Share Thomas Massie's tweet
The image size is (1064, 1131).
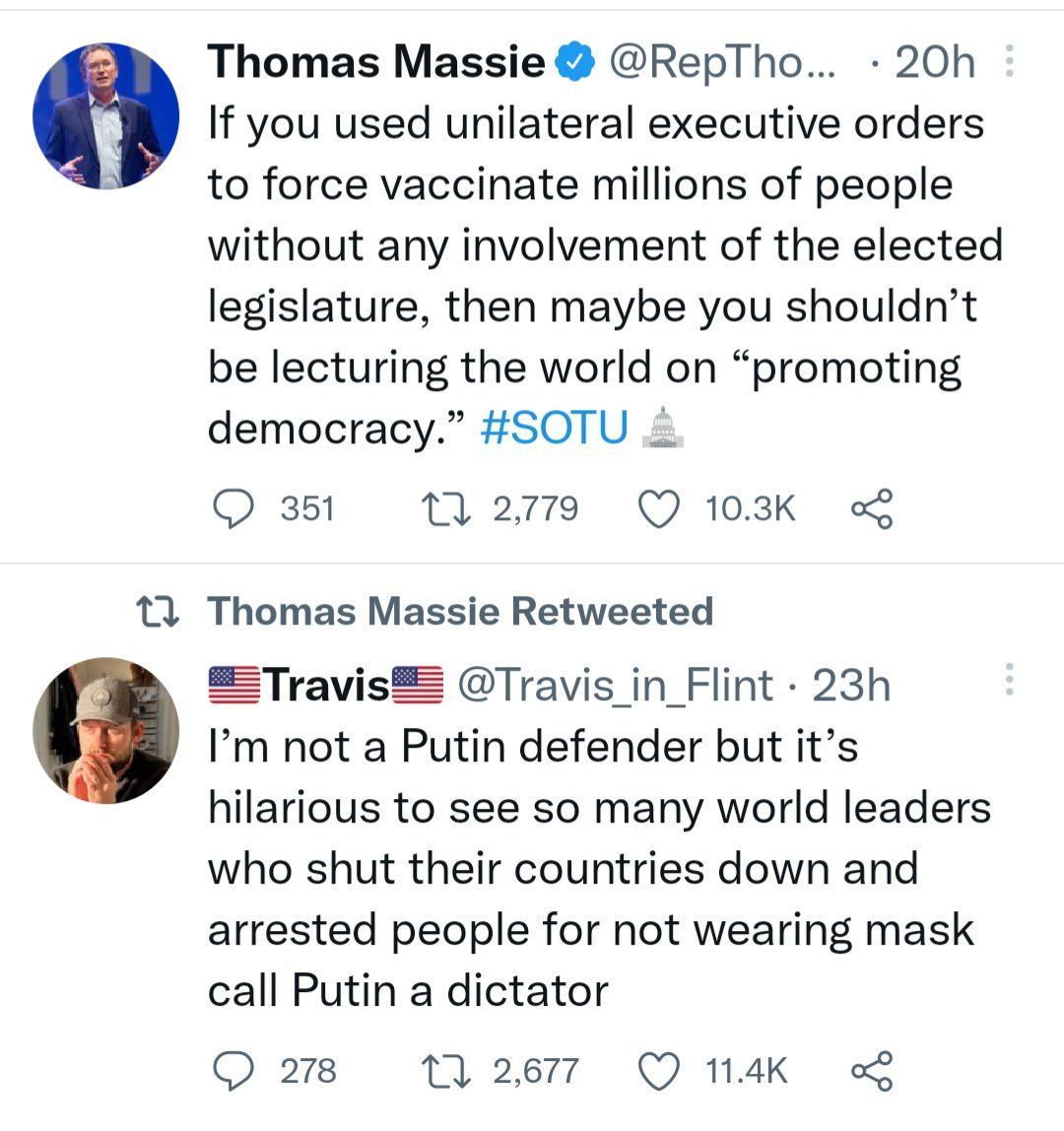point(871,508)
